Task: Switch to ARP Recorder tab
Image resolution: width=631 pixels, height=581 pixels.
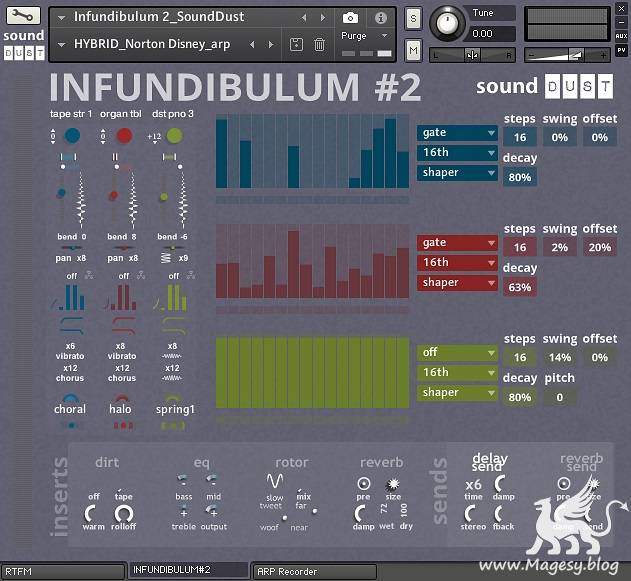Action: 315,571
